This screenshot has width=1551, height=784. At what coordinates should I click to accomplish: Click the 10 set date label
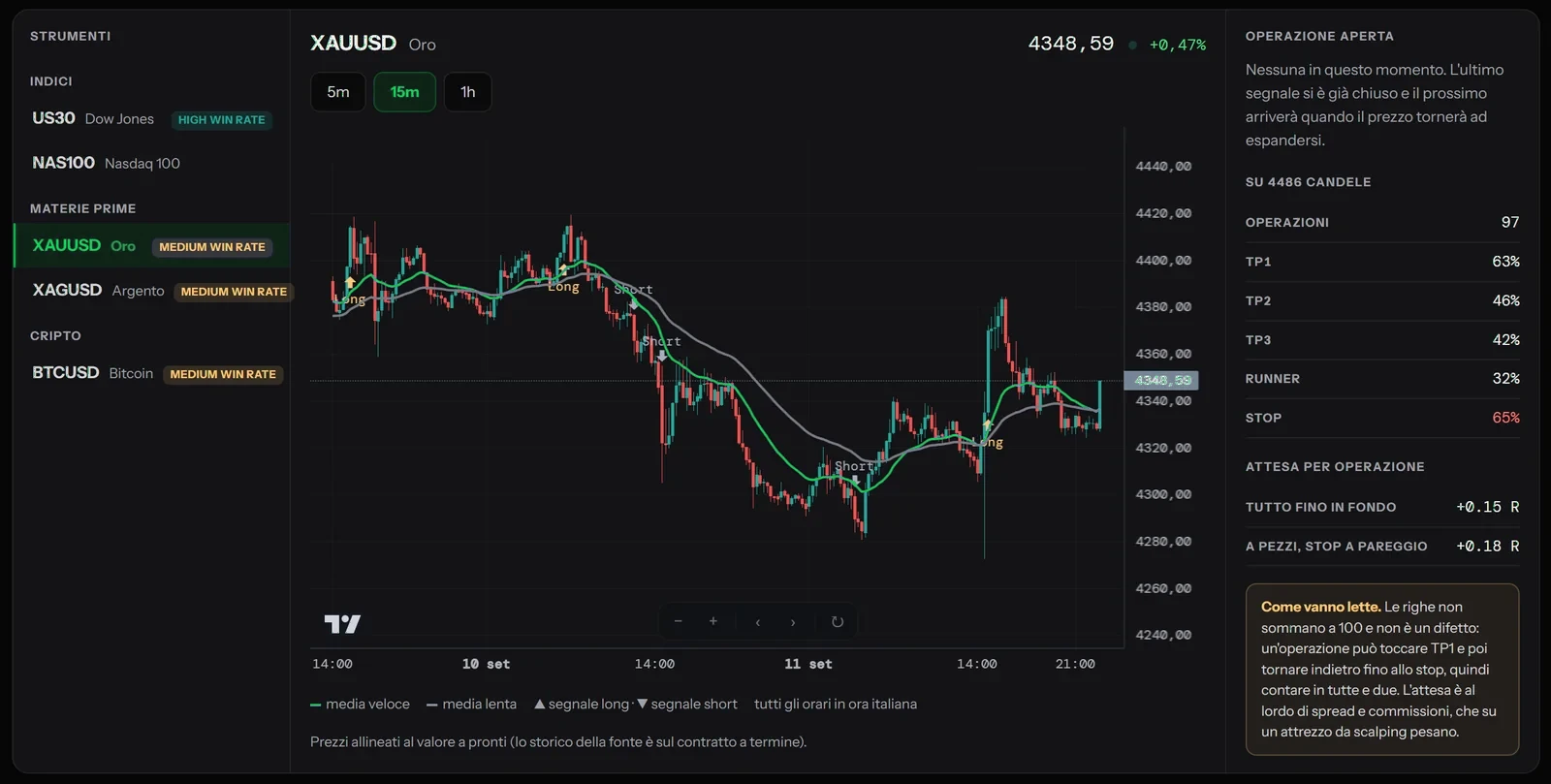[486, 664]
